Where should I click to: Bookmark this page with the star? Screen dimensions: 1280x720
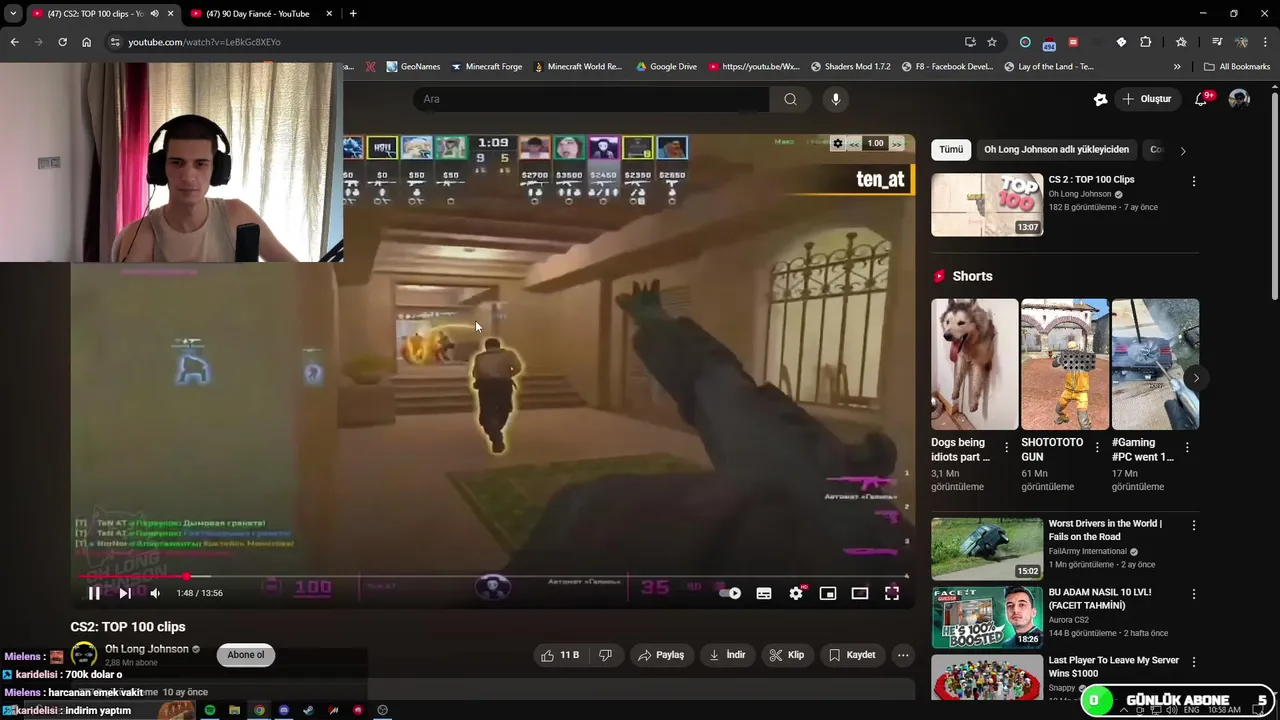(x=992, y=42)
